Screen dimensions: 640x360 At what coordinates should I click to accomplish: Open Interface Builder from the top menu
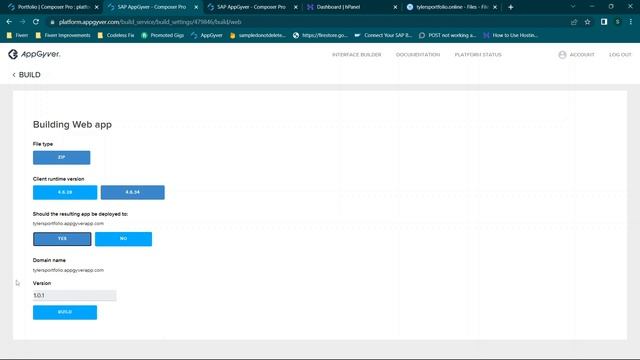click(356, 55)
